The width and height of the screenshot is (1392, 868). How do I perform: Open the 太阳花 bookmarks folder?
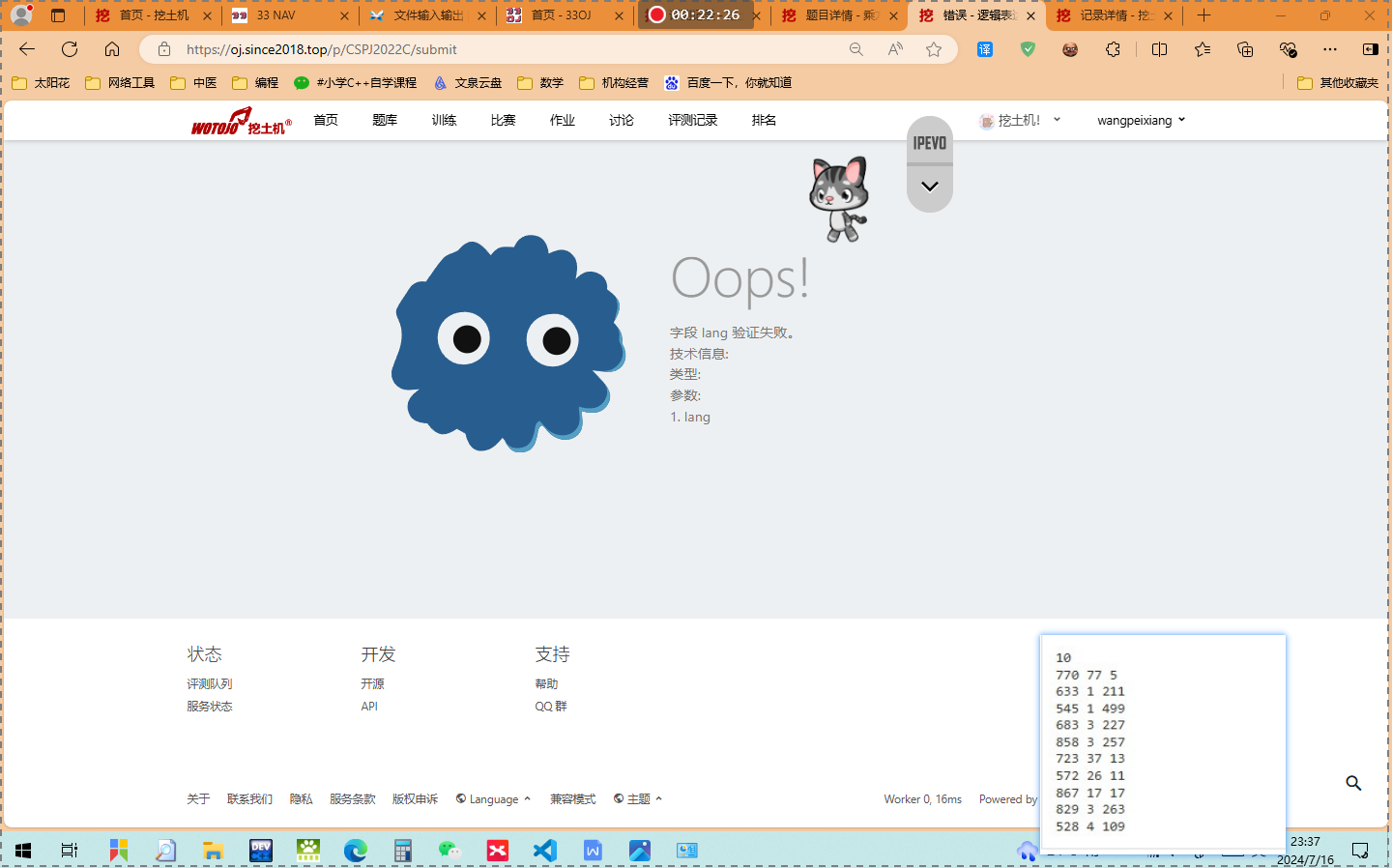point(41,83)
